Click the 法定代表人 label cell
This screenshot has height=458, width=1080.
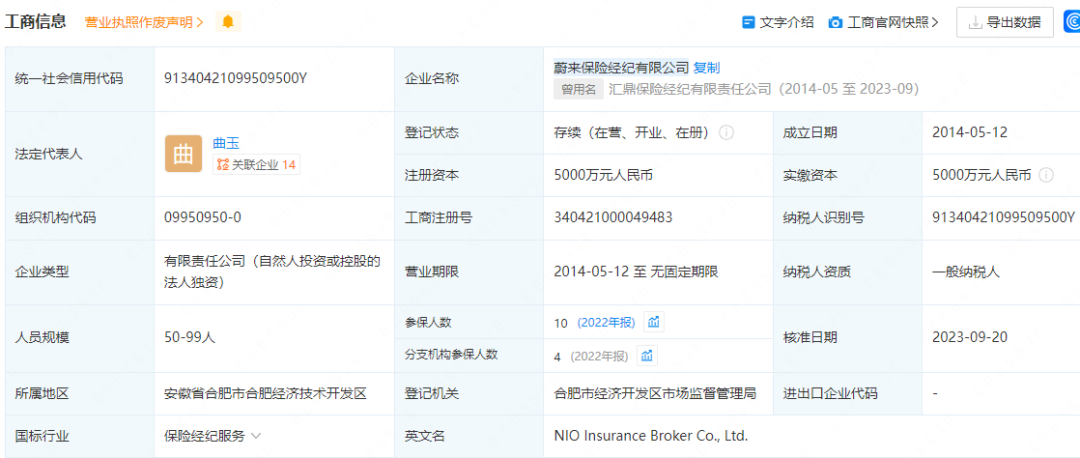tap(79, 154)
